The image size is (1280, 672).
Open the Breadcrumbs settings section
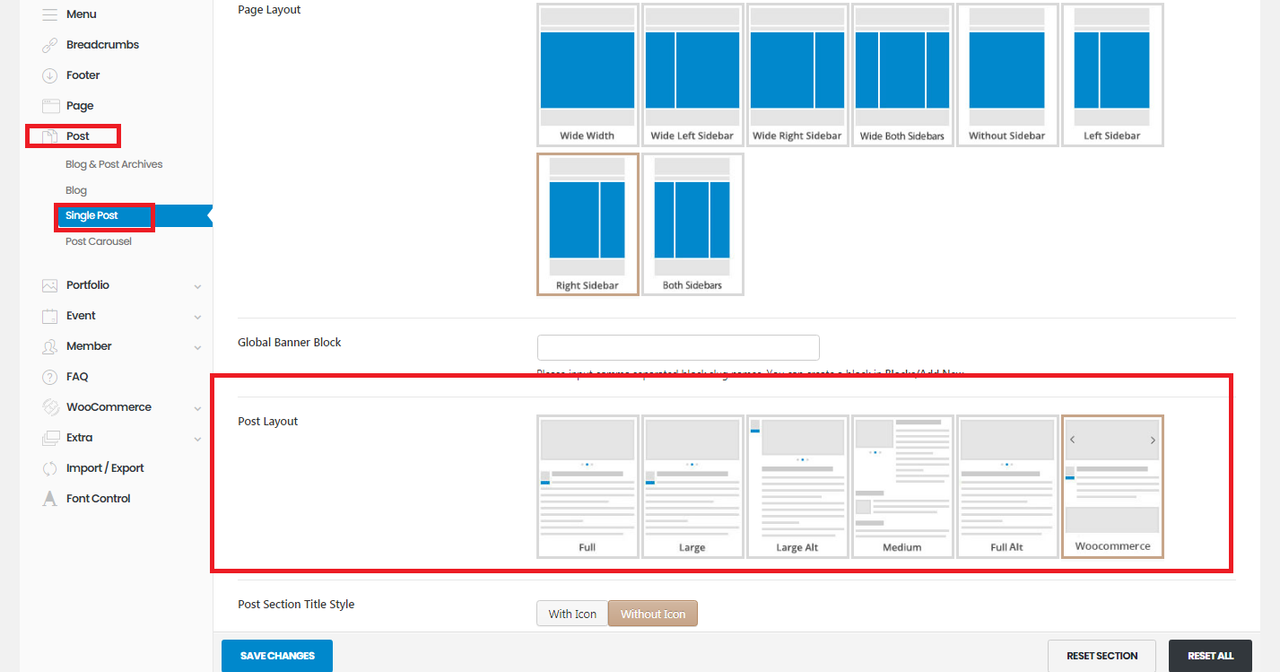point(102,45)
